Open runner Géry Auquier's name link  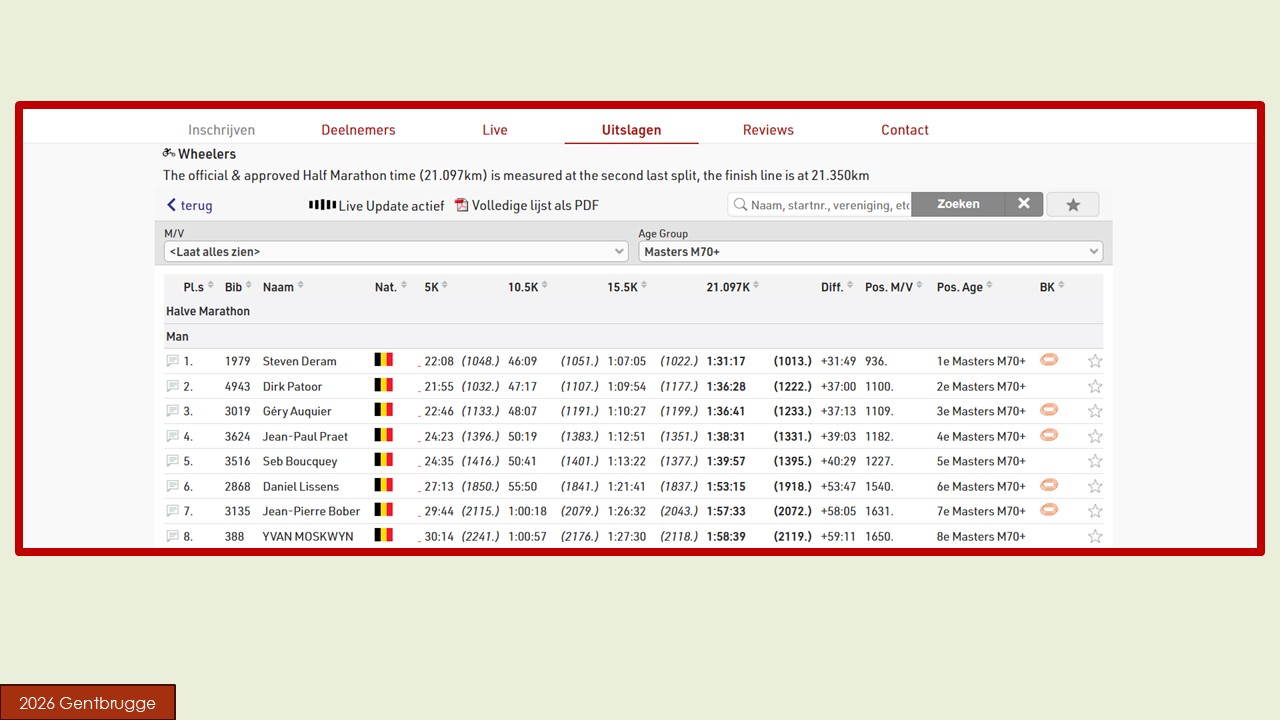click(x=297, y=411)
